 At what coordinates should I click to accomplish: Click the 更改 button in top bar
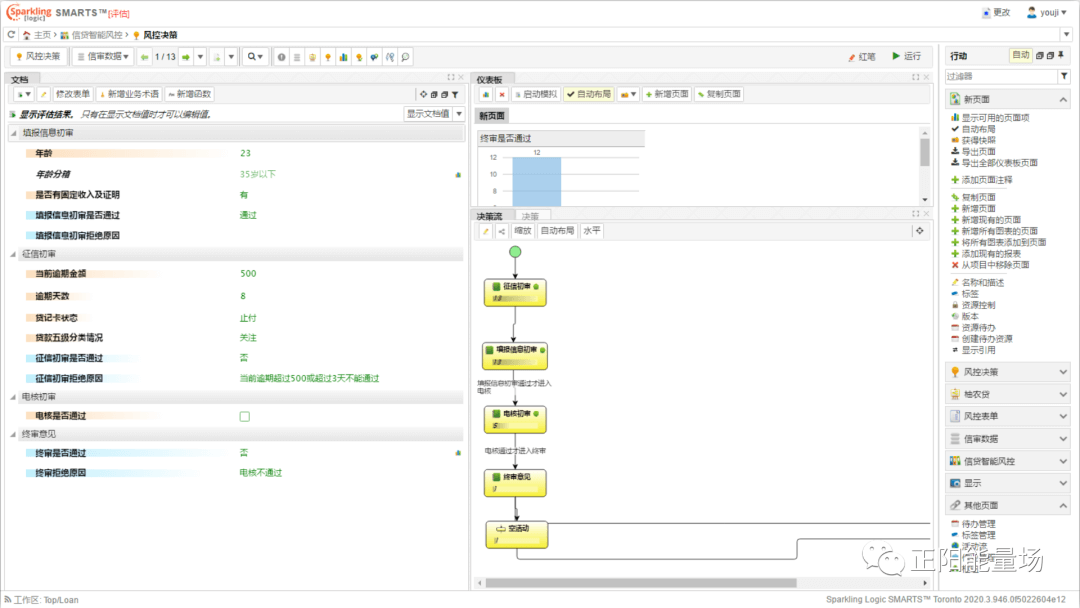[x=996, y=12]
